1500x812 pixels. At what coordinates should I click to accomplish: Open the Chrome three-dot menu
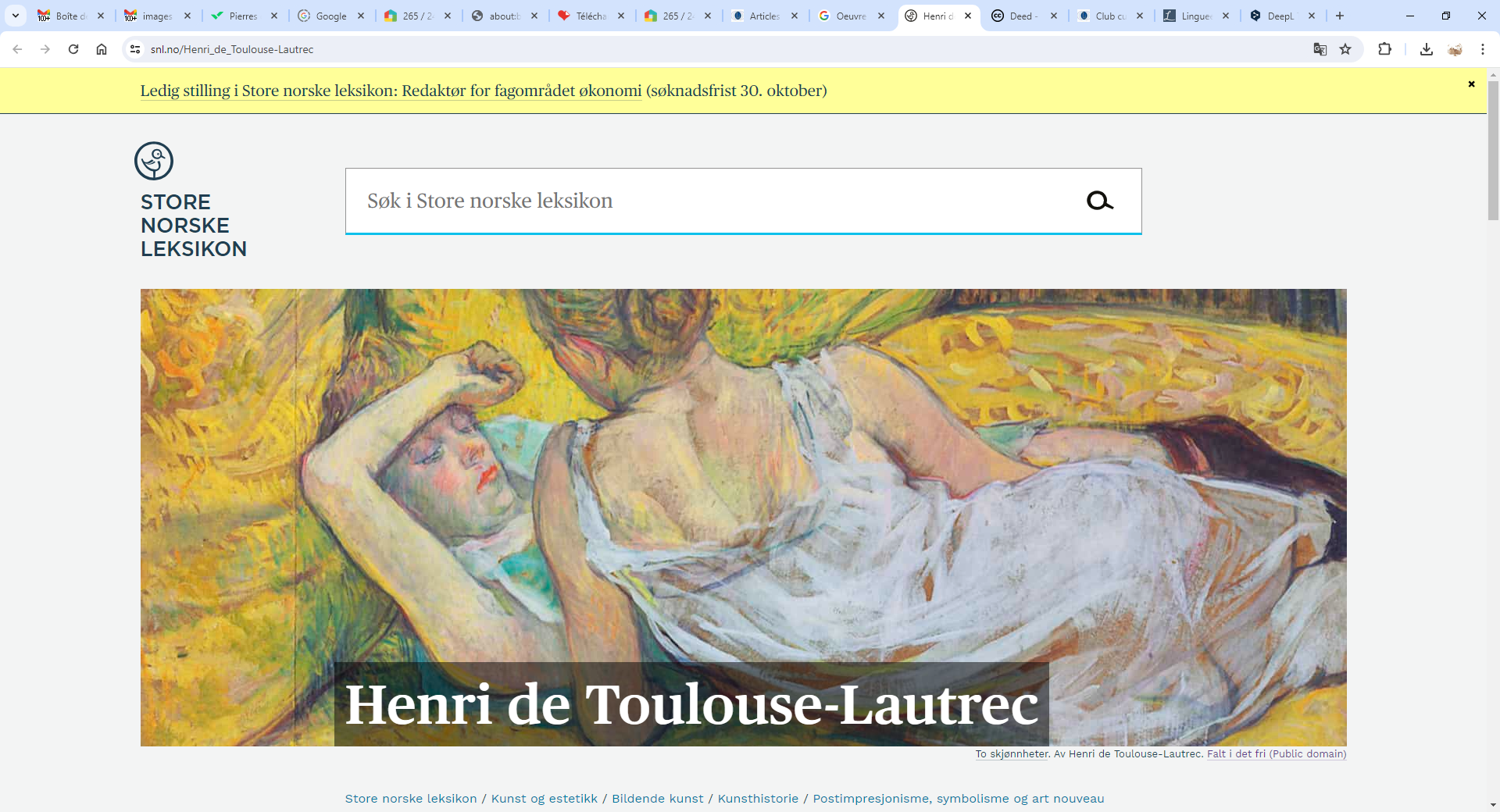tap(1482, 49)
